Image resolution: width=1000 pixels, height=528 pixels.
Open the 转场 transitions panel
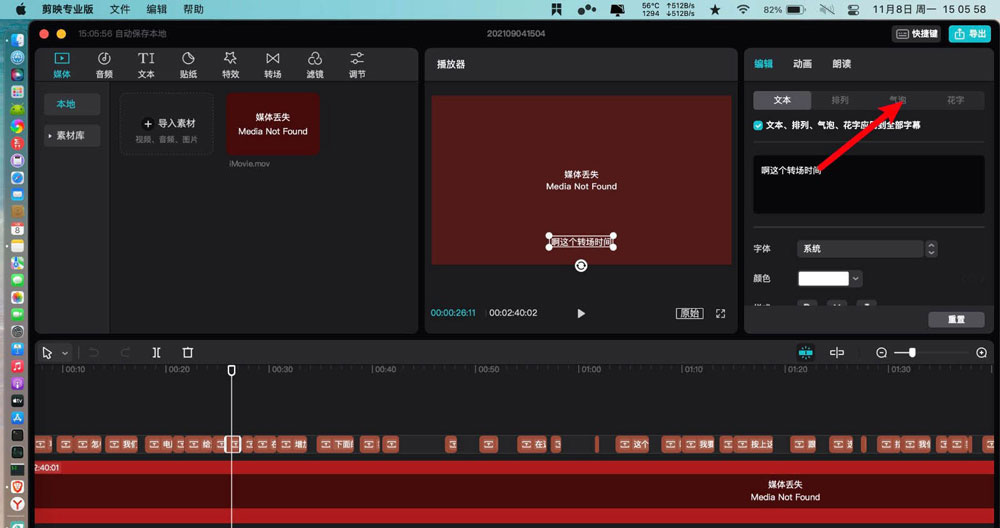click(x=272, y=65)
